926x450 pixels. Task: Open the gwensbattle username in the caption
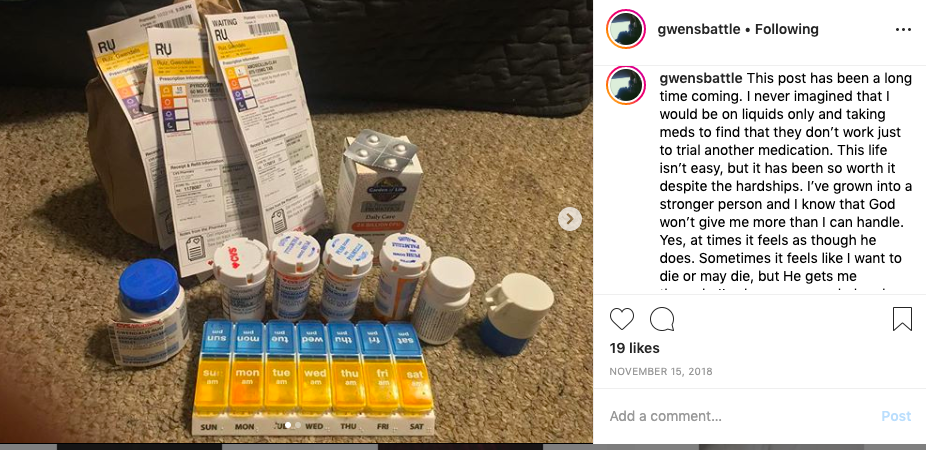(700, 79)
